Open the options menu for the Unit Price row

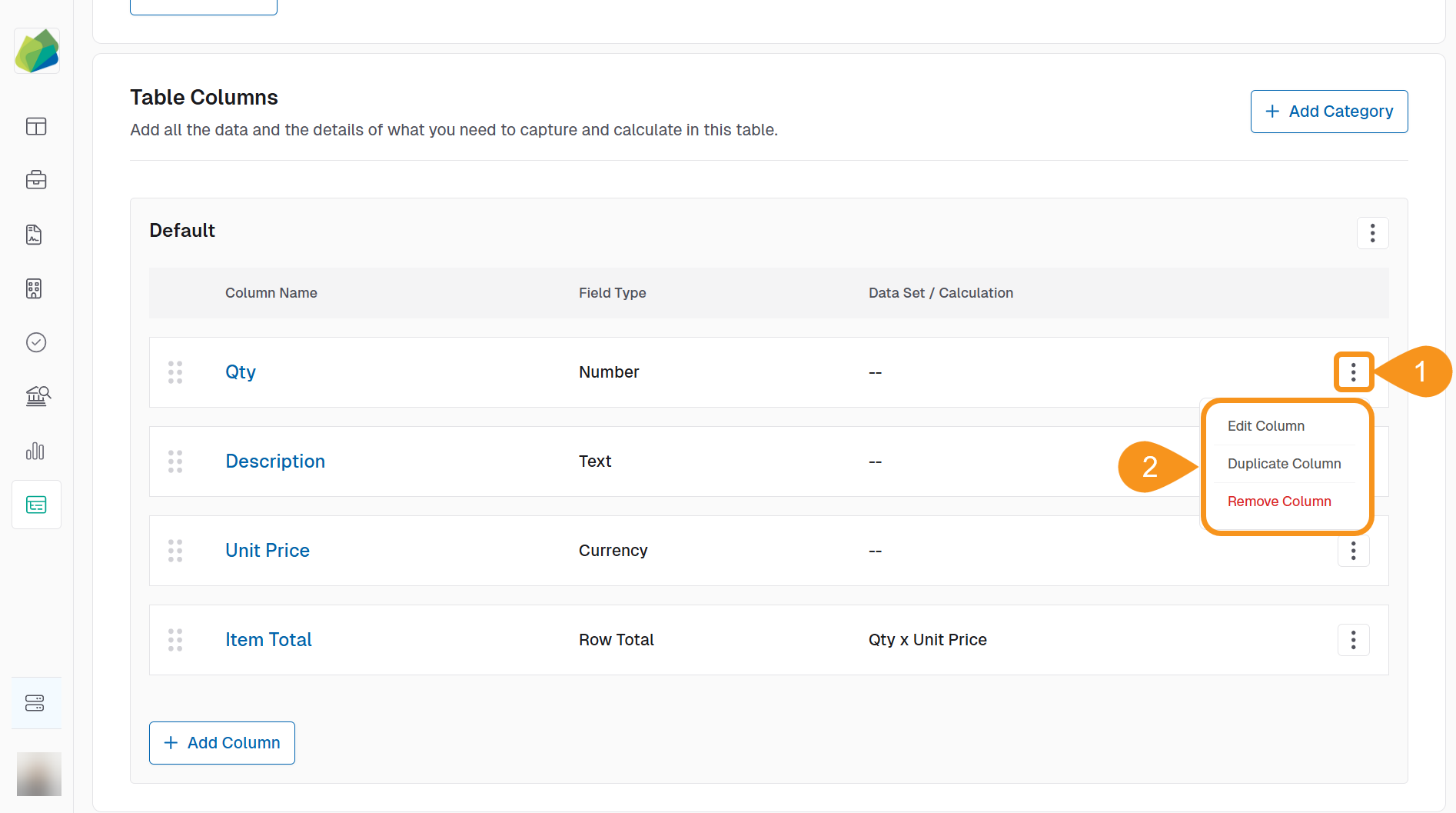pyautogui.click(x=1353, y=551)
